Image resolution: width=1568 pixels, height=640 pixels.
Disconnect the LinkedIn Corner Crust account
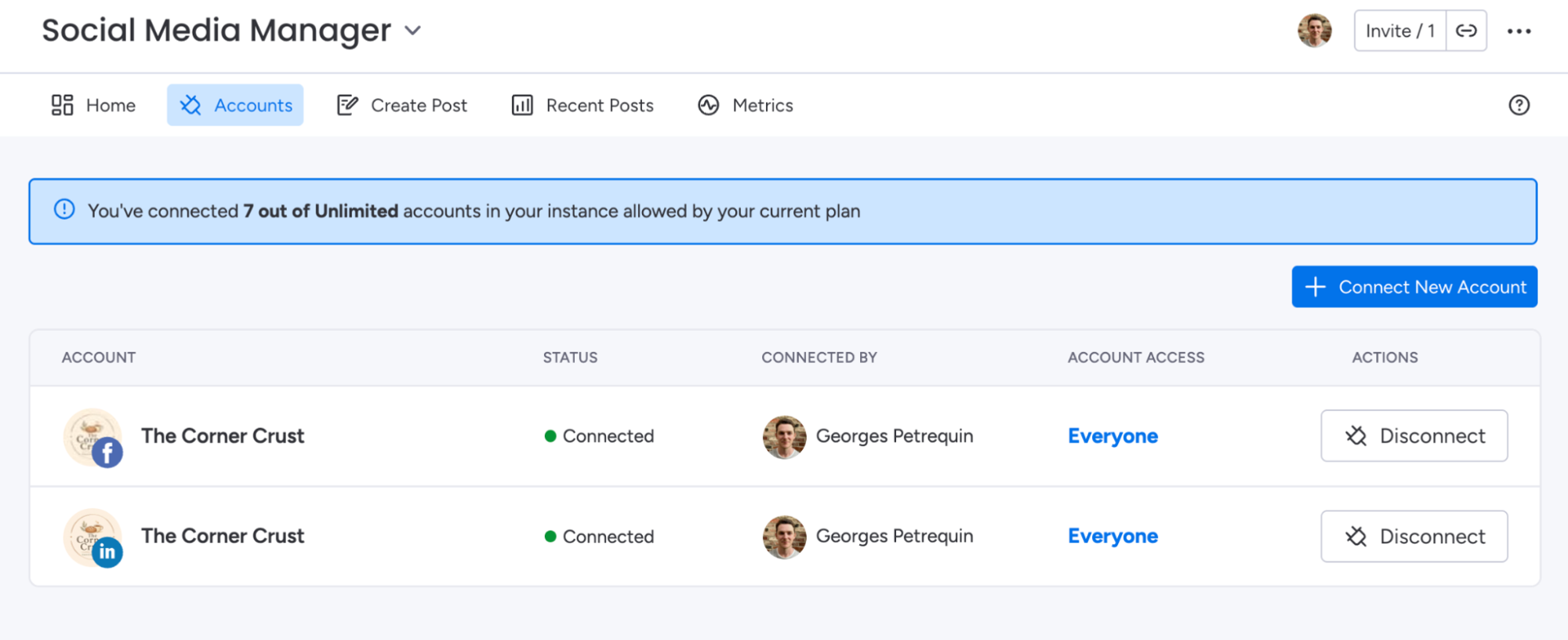1414,536
